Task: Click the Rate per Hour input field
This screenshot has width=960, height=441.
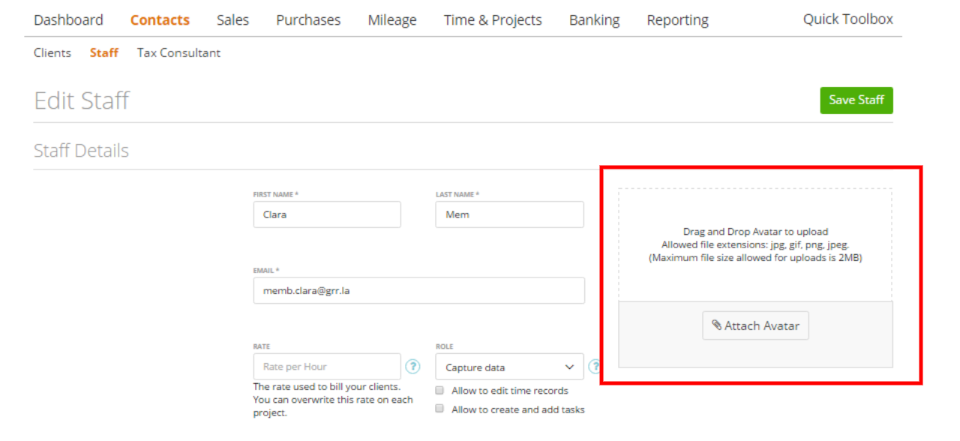Action: click(327, 366)
